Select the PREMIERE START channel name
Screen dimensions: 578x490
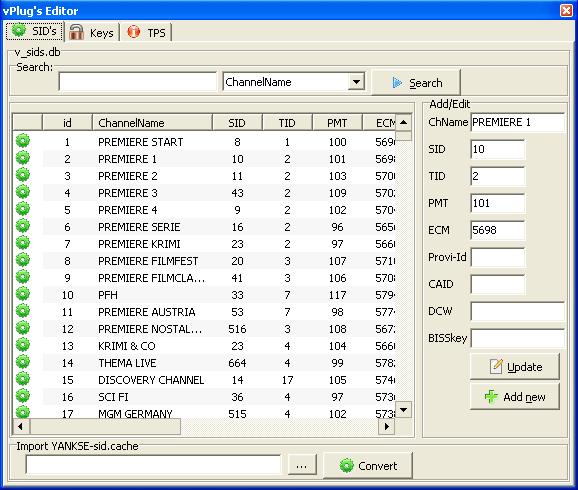click(x=140, y=142)
